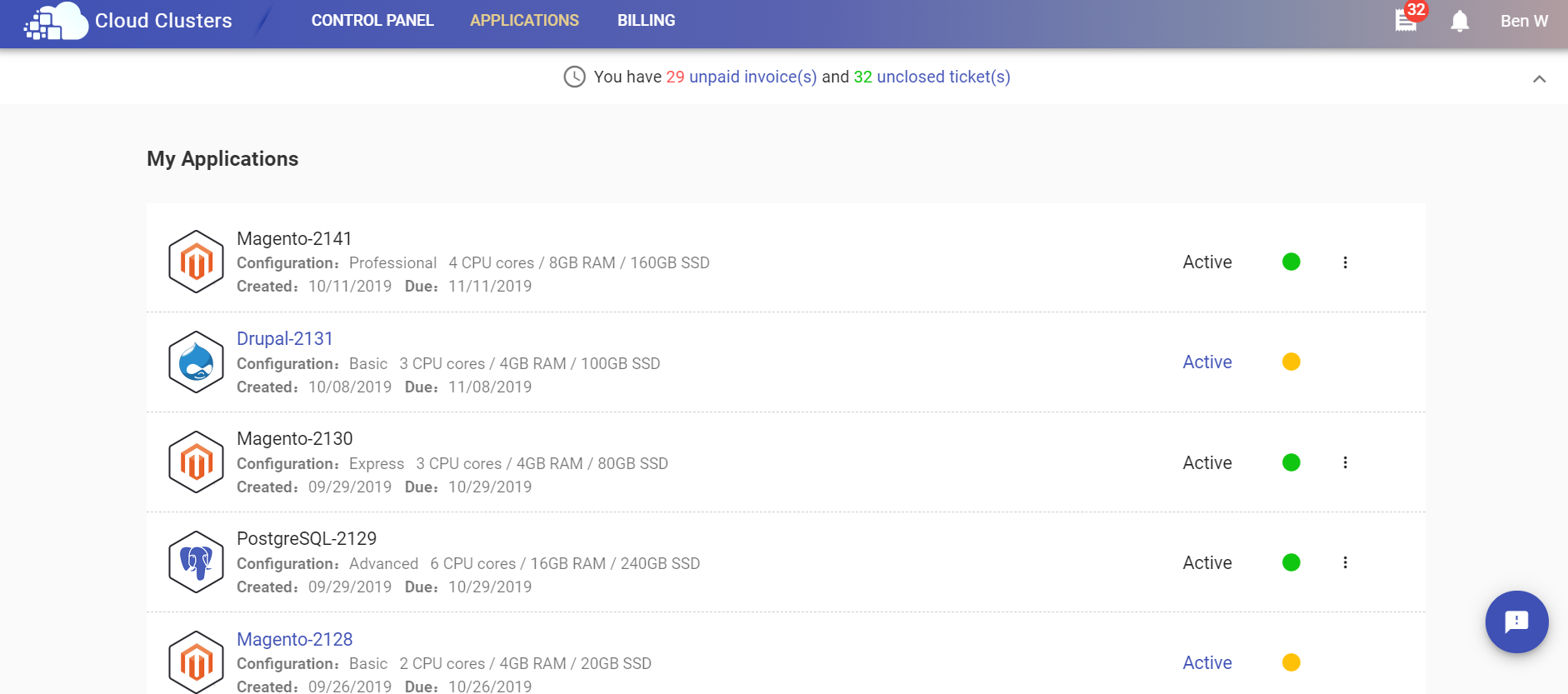Open the chat feedback floating button

click(x=1516, y=622)
